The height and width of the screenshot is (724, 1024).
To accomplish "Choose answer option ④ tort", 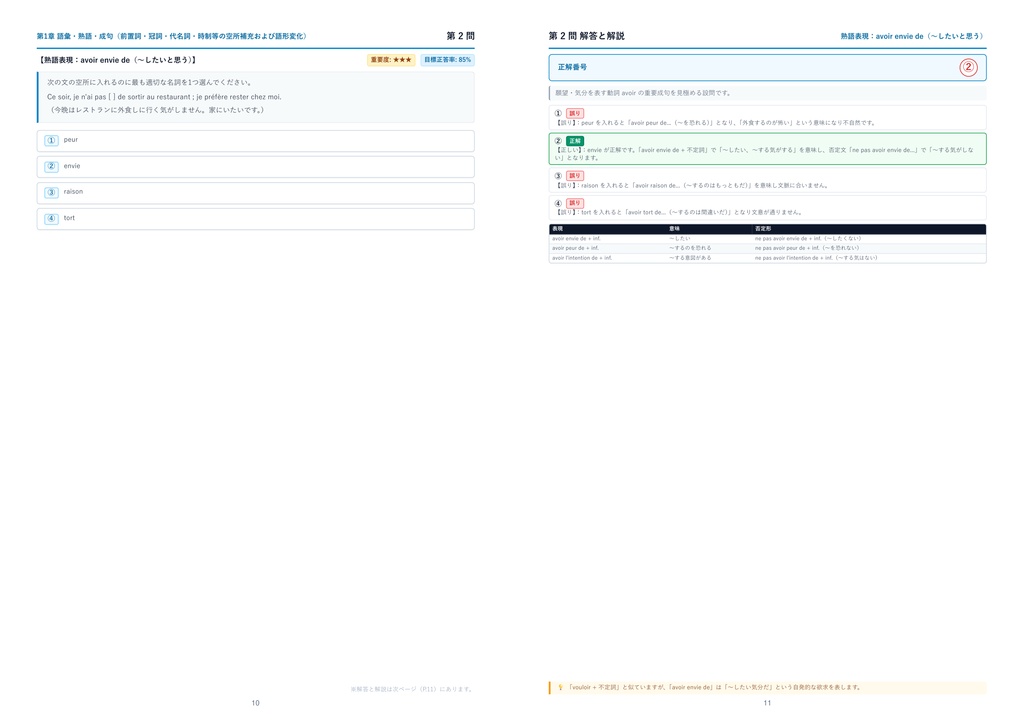I will point(255,219).
